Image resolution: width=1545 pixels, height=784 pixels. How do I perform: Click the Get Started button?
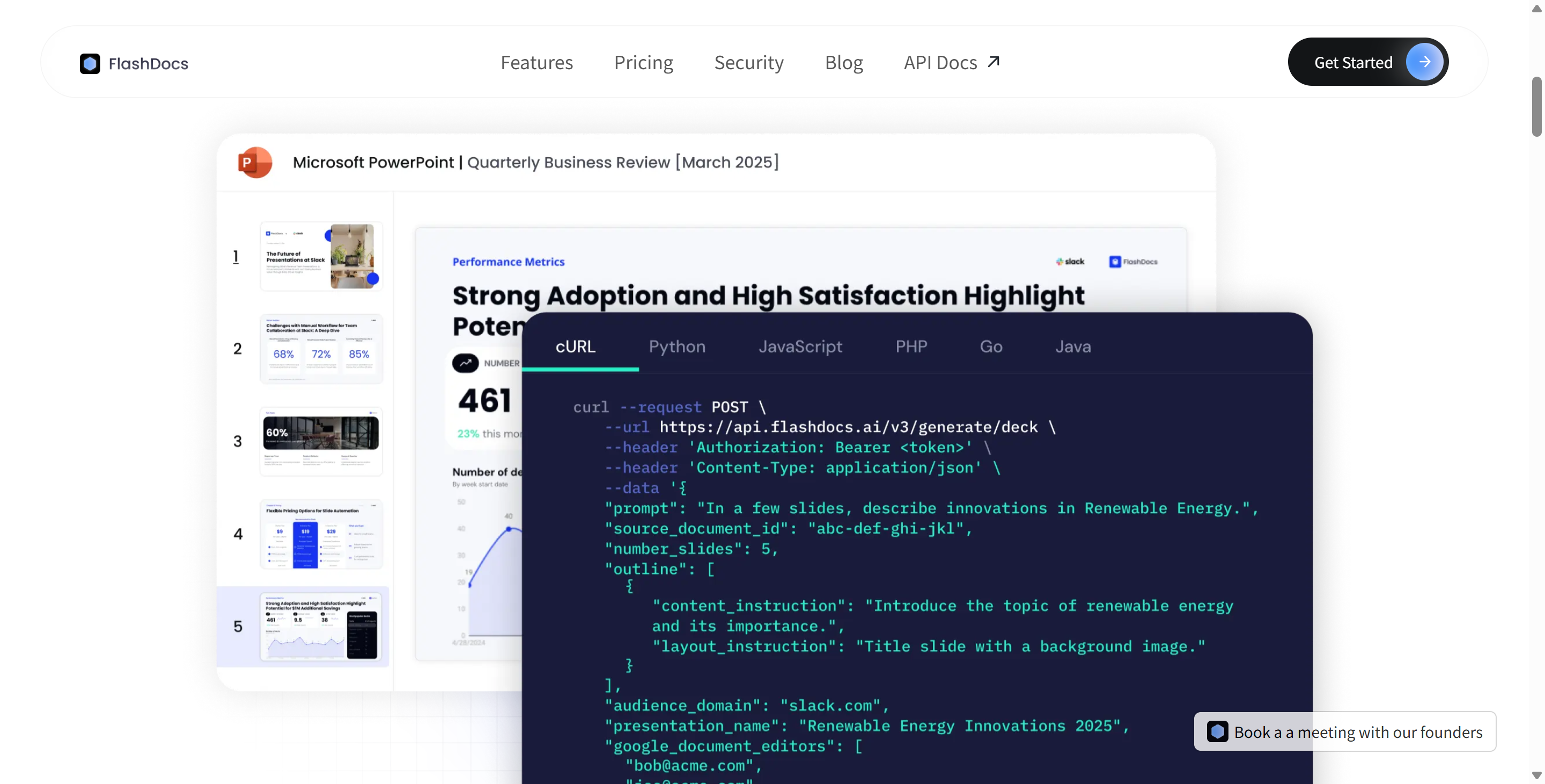point(1368,62)
